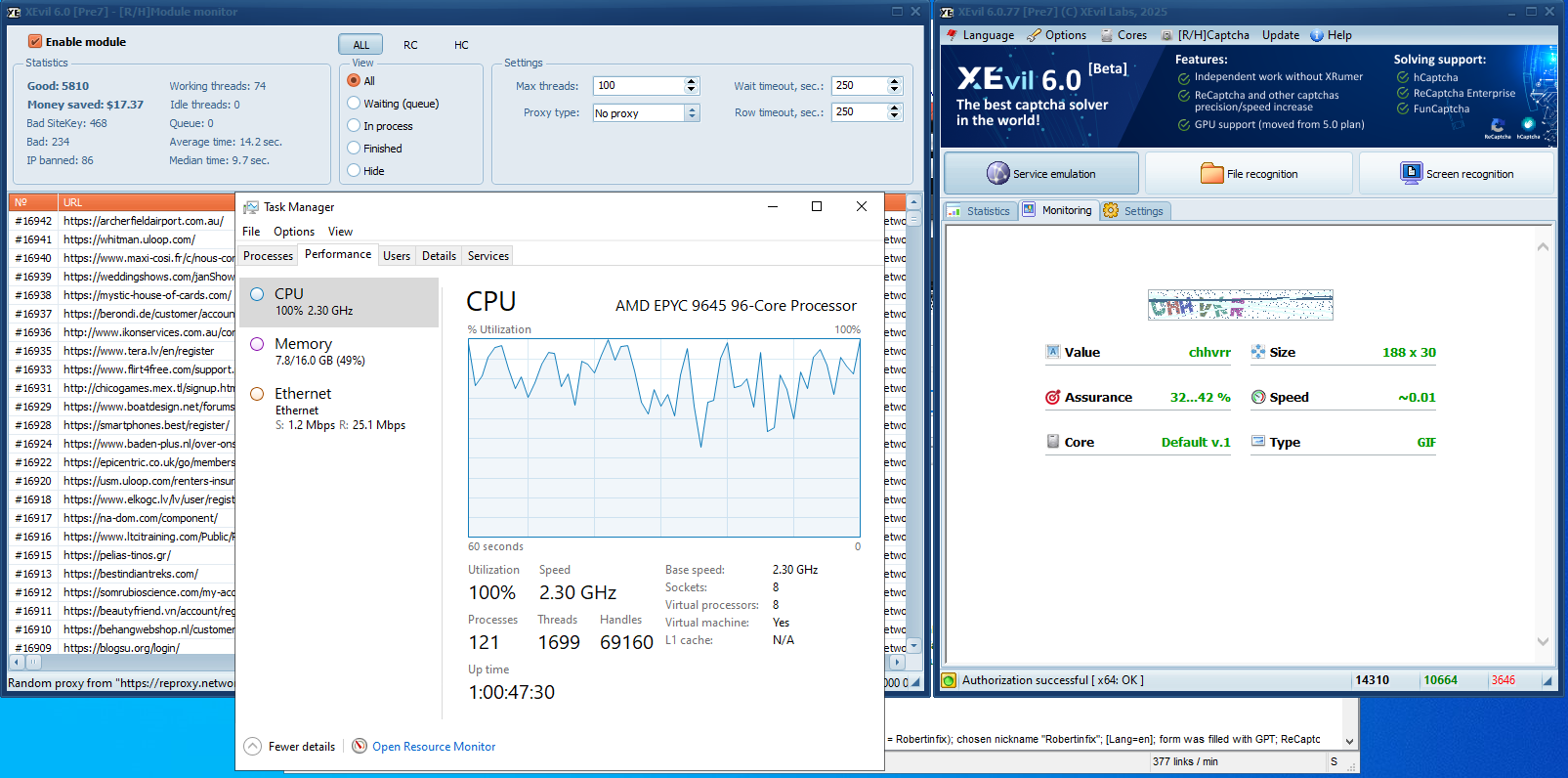Viewport: 1568px width, 778px height.
Task: Select the Finished view radio button
Action: 354,149
